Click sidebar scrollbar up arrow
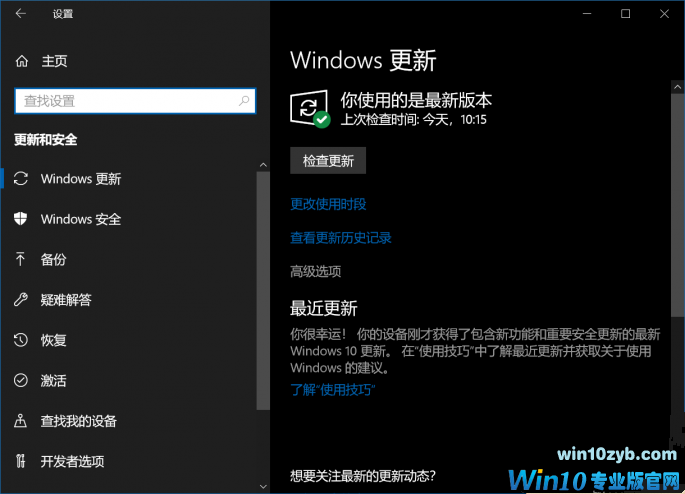The image size is (685, 494). 263,165
